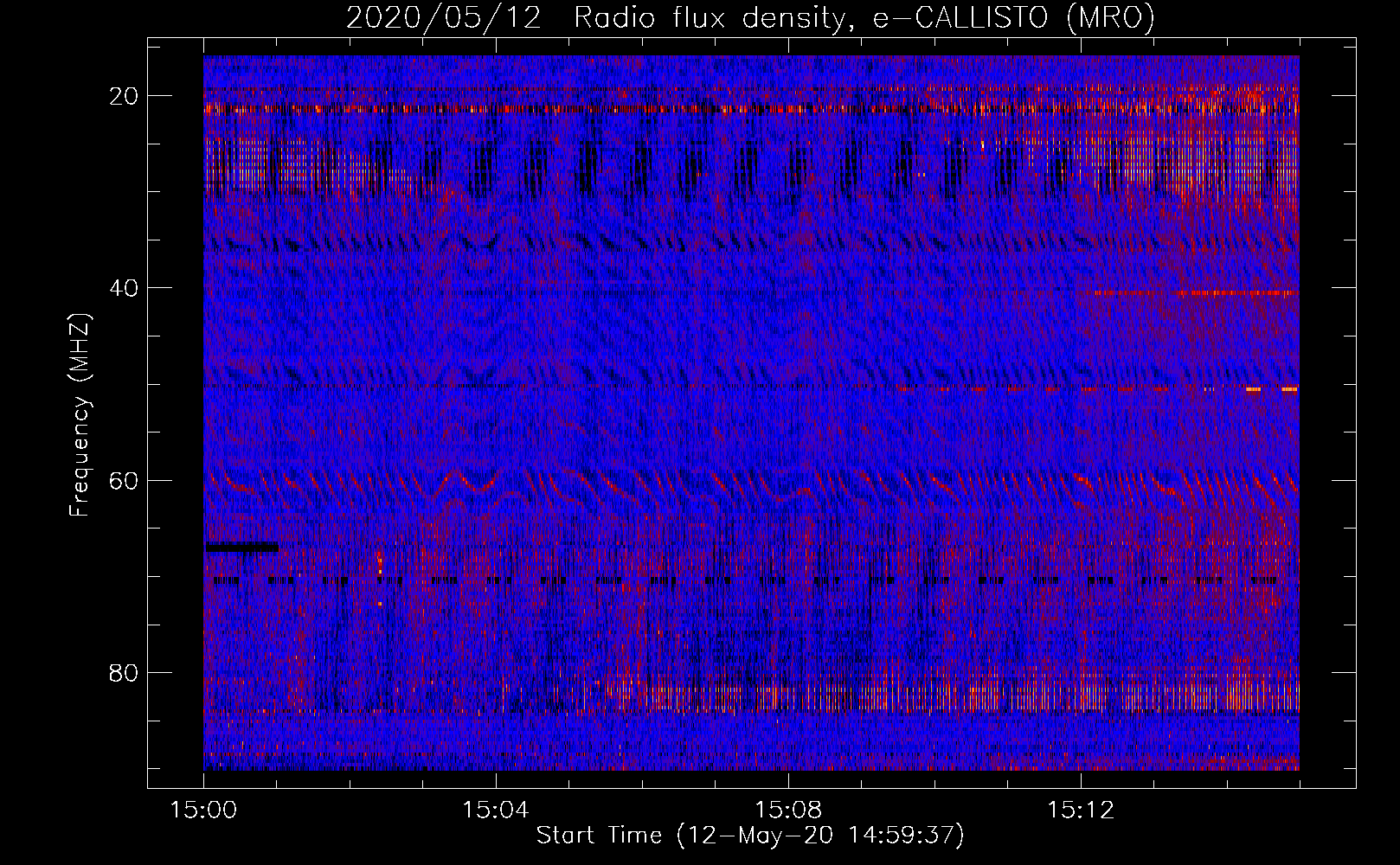Click the 15:00 time tick label
This screenshot has height=865, width=1400.
204,811
